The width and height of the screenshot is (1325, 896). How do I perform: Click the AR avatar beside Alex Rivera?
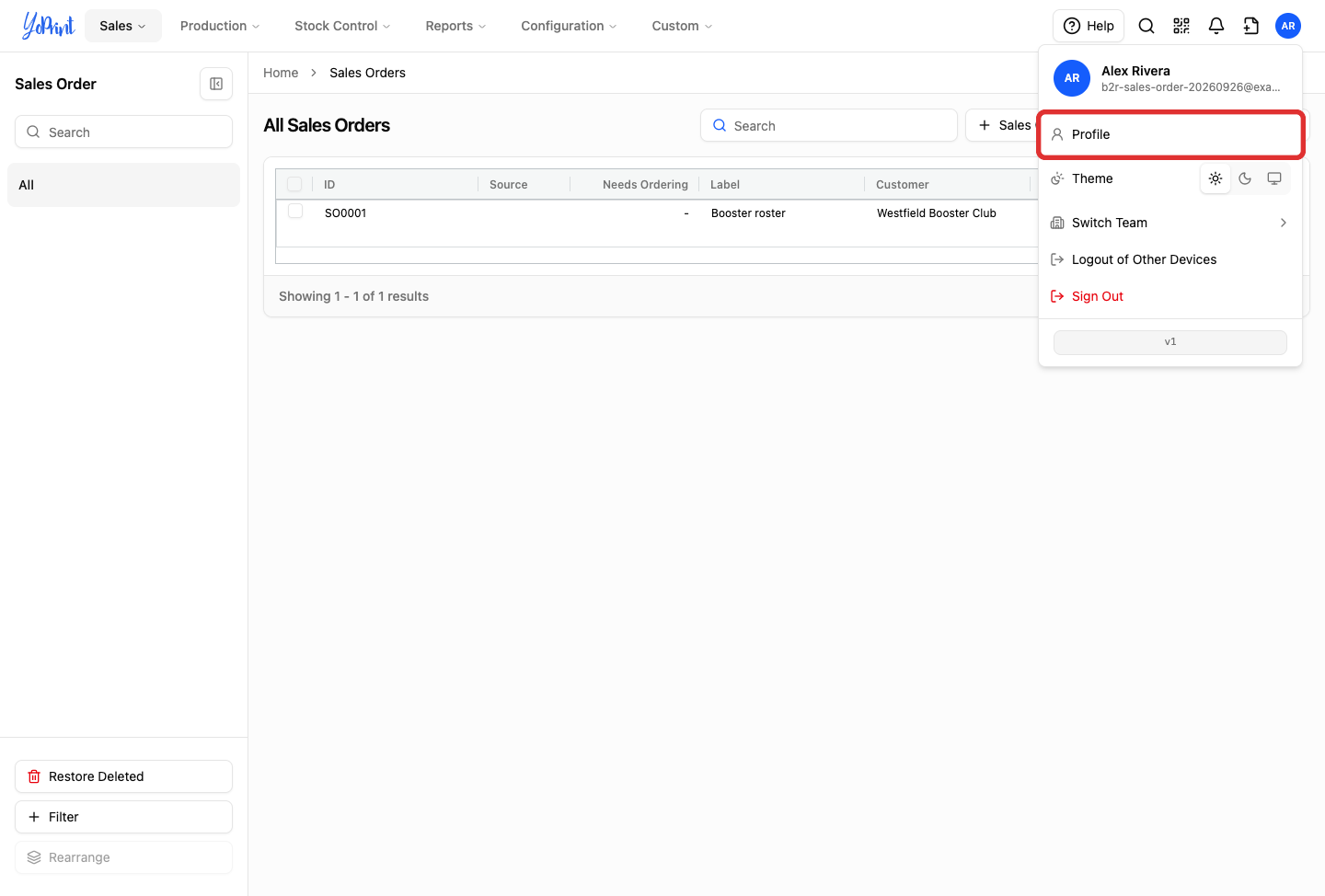click(1072, 78)
